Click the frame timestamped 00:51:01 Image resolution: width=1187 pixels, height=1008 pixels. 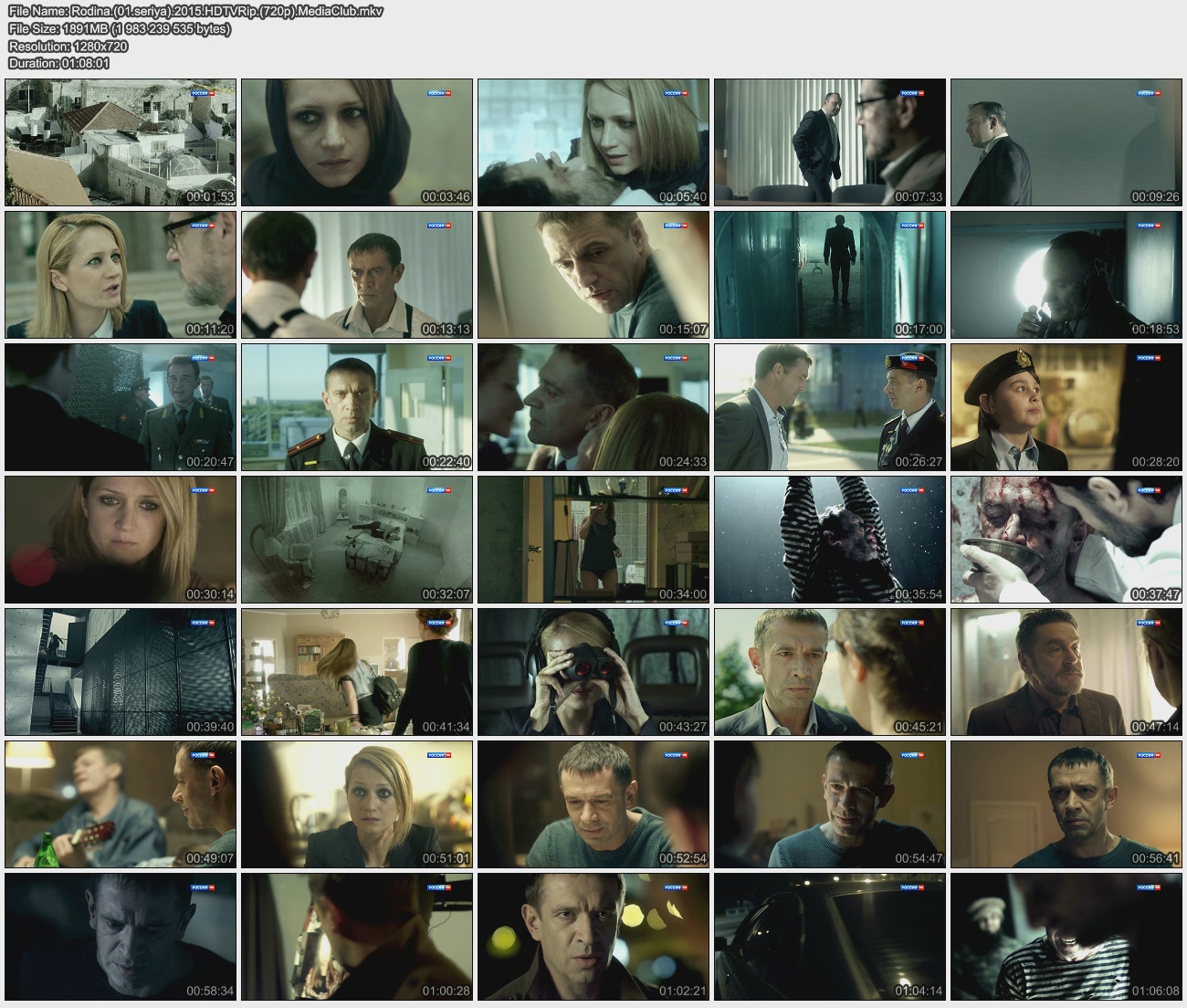[x=357, y=804]
